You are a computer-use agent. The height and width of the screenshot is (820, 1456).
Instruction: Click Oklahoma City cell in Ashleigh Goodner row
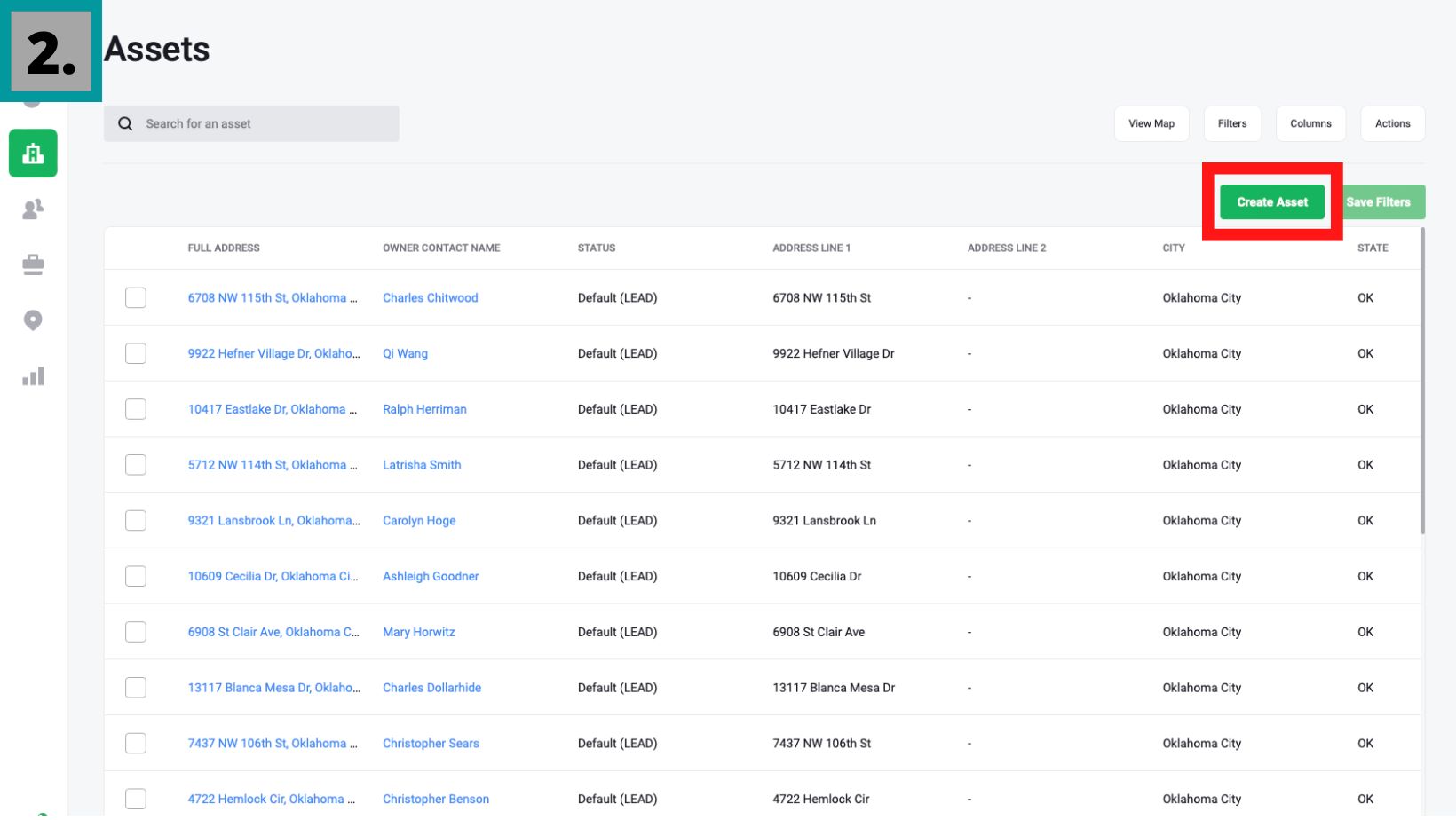click(x=1202, y=576)
